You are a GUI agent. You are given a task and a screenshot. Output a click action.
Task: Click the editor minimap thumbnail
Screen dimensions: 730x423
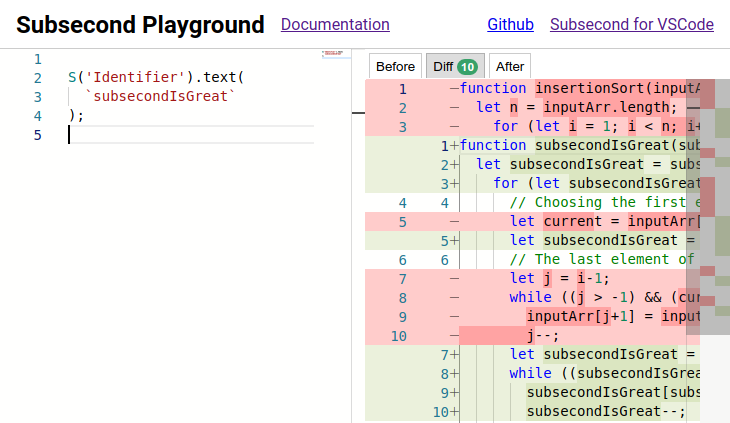tap(332, 53)
